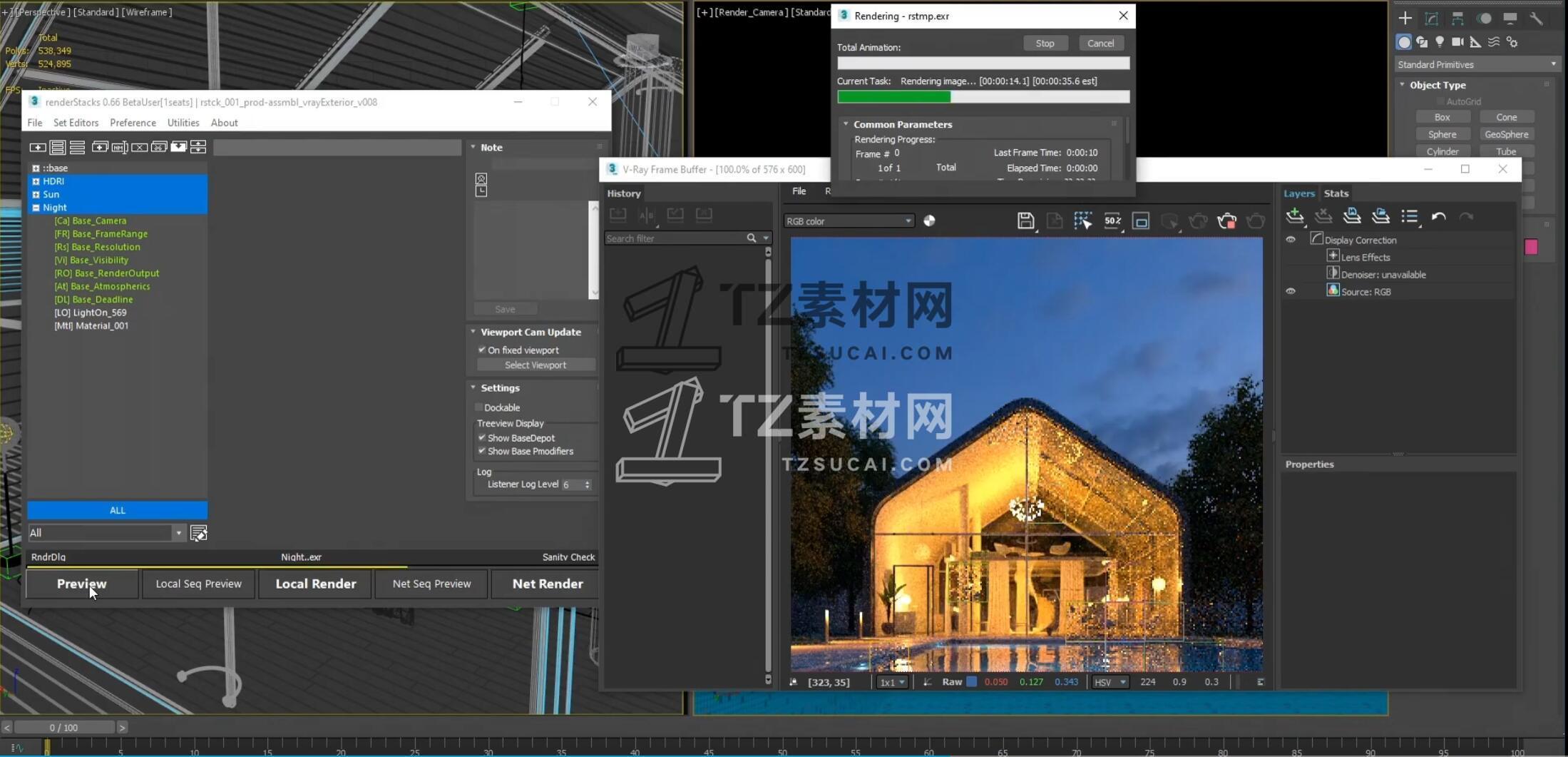
Task: Click the blue ALL bar
Action: [x=118, y=510]
